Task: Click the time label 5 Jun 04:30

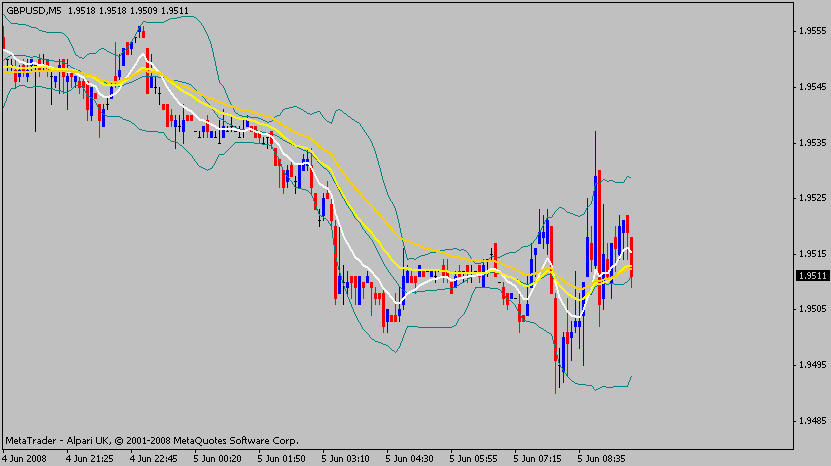Action: [409, 459]
